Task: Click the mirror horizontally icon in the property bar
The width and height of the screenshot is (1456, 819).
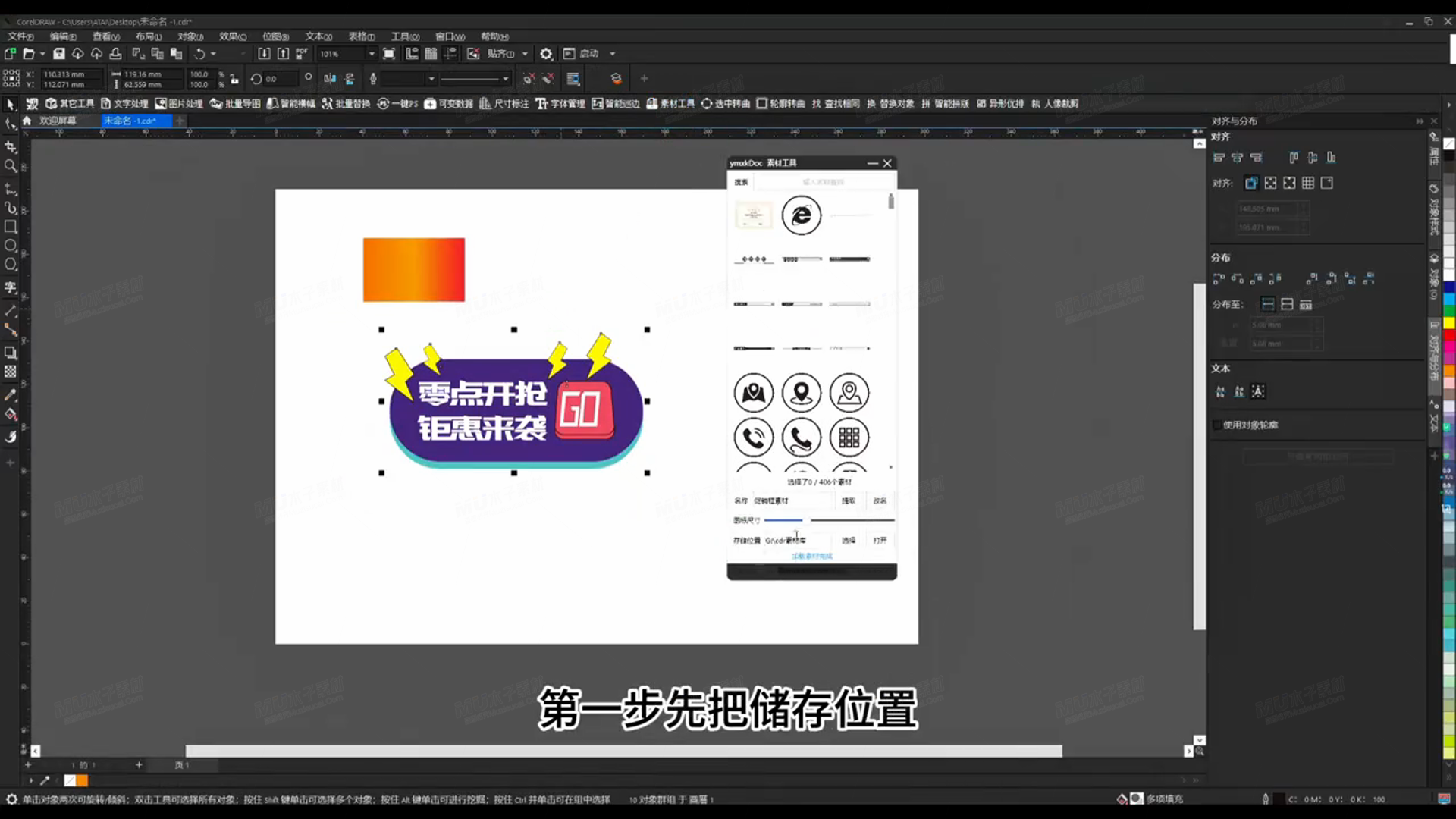Action: (x=330, y=79)
